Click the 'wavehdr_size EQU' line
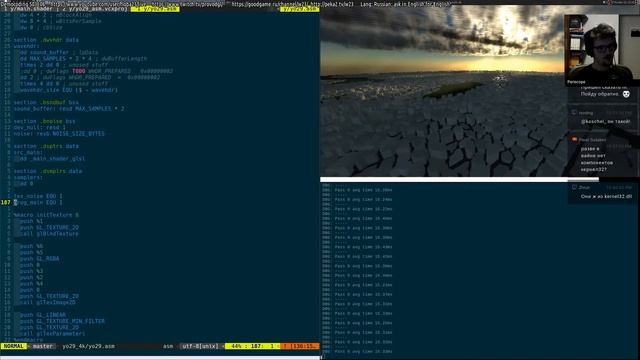Image resolution: width=640 pixels, height=360 pixels. click(69, 90)
